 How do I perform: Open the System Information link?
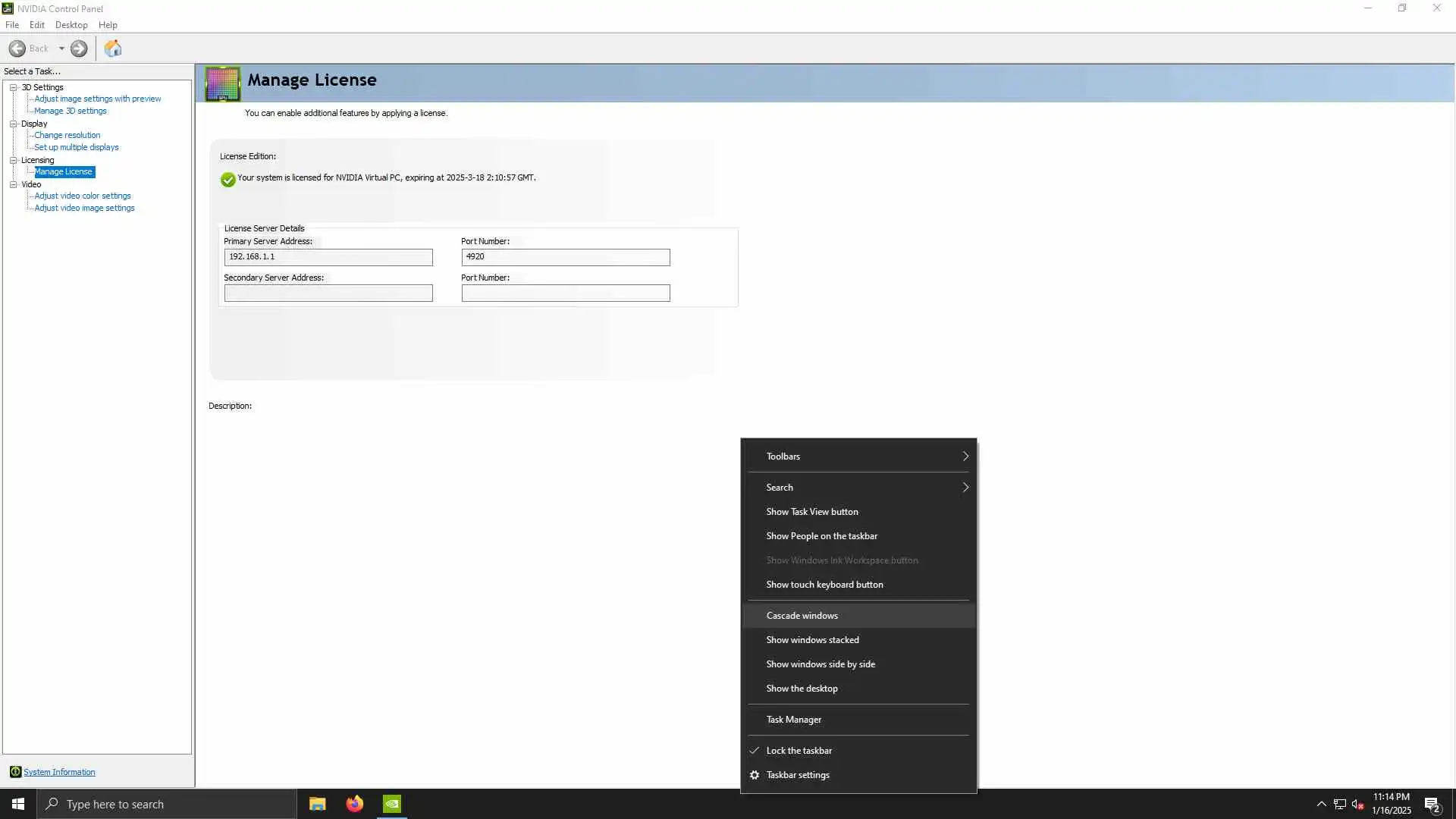pyautogui.click(x=59, y=772)
